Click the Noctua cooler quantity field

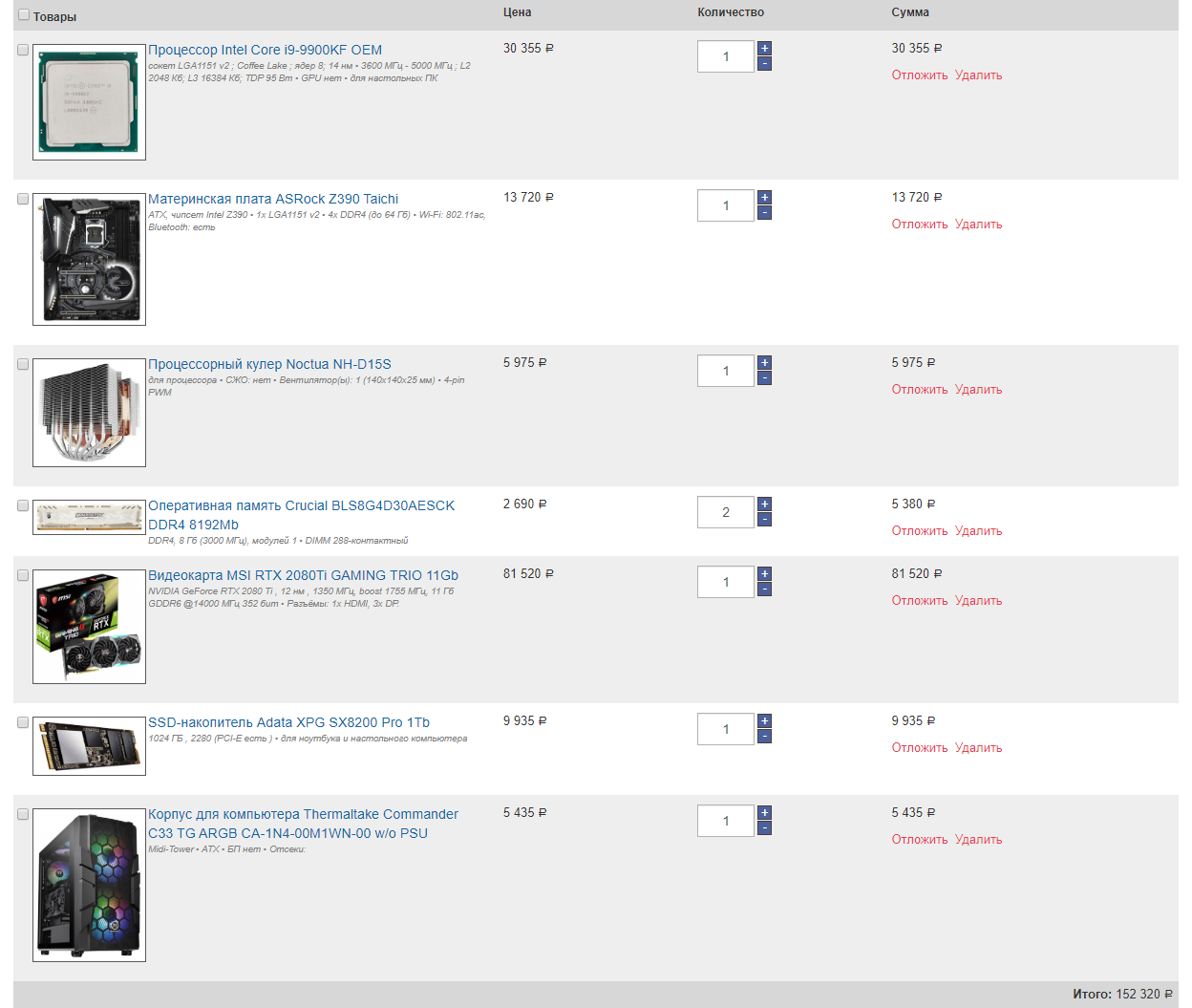pyautogui.click(x=726, y=371)
